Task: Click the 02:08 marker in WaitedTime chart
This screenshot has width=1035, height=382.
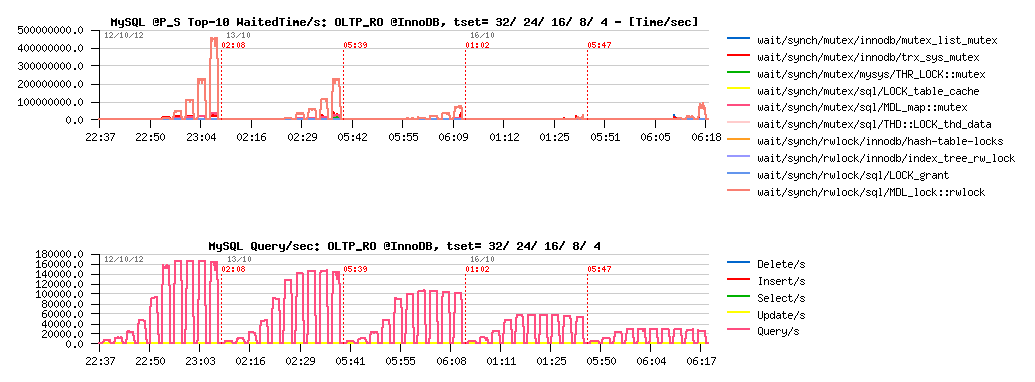Action: [x=234, y=46]
